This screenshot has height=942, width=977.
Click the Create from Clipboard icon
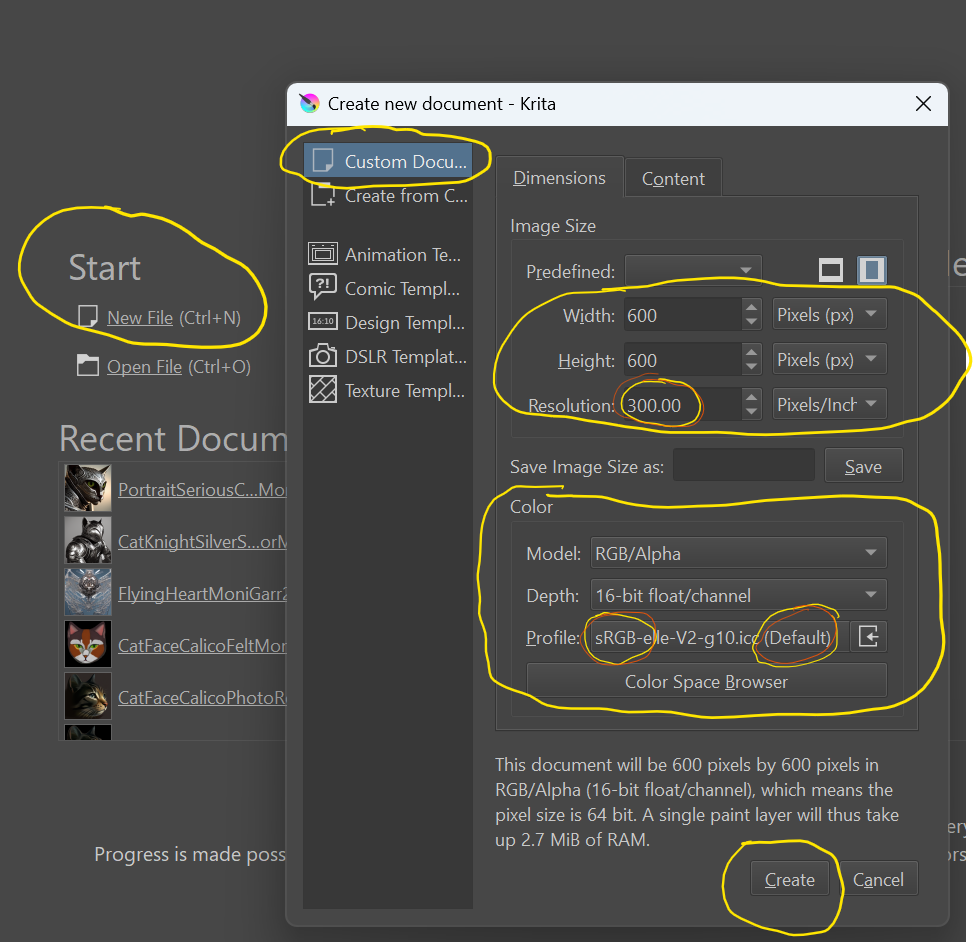point(323,195)
